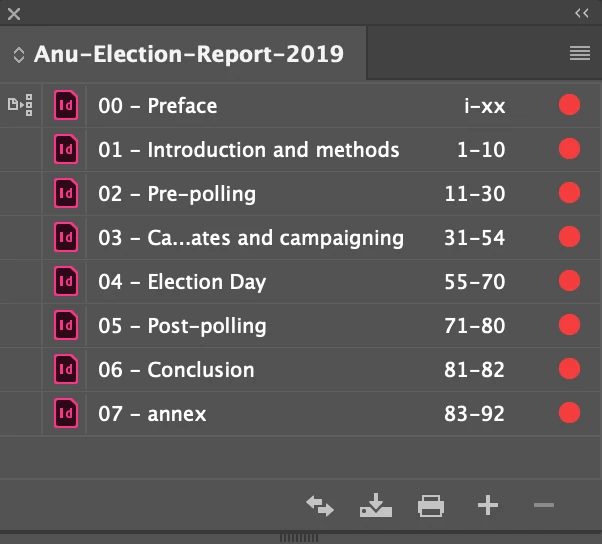The image size is (602, 544).
Task: Add documents with the plus icon
Action: [488, 505]
